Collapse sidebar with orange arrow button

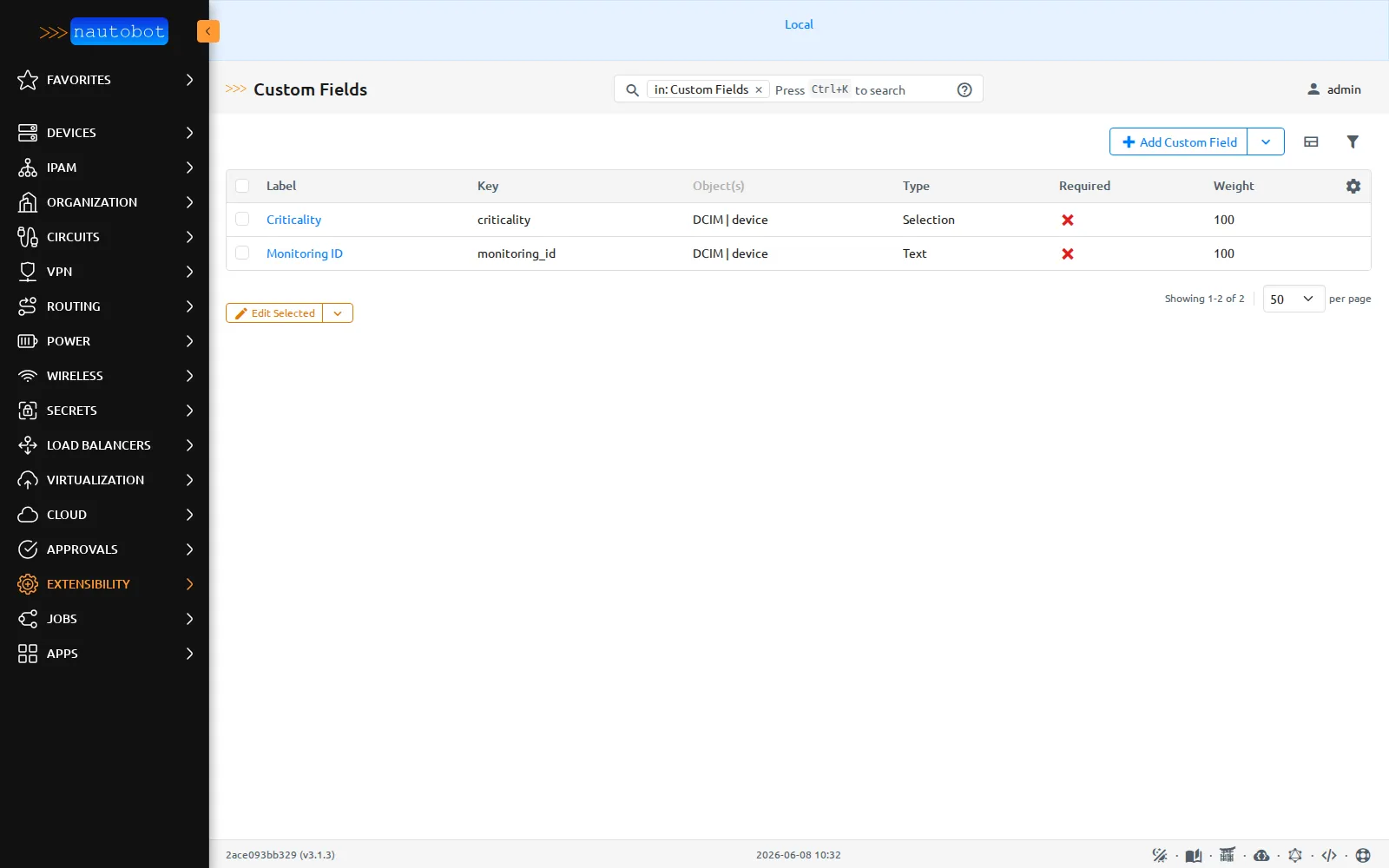coord(208,31)
